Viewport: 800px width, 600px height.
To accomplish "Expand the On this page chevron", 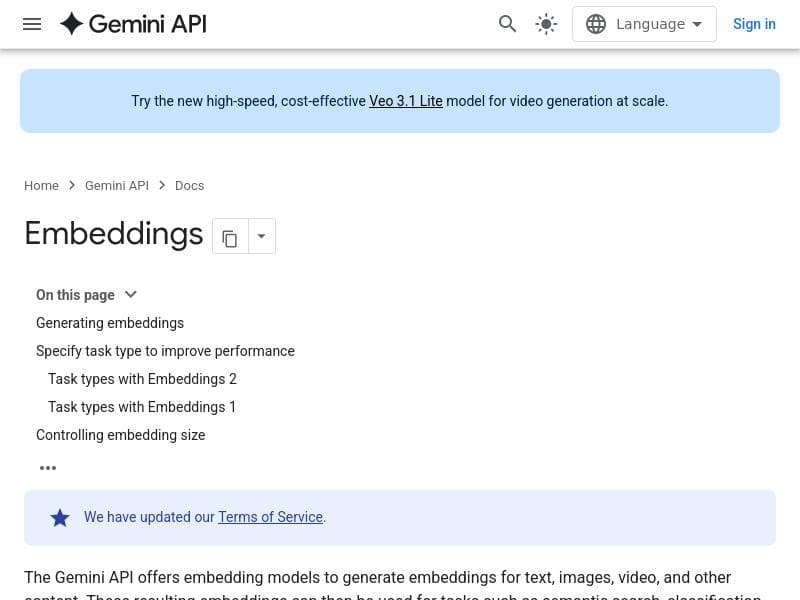I will (130, 294).
